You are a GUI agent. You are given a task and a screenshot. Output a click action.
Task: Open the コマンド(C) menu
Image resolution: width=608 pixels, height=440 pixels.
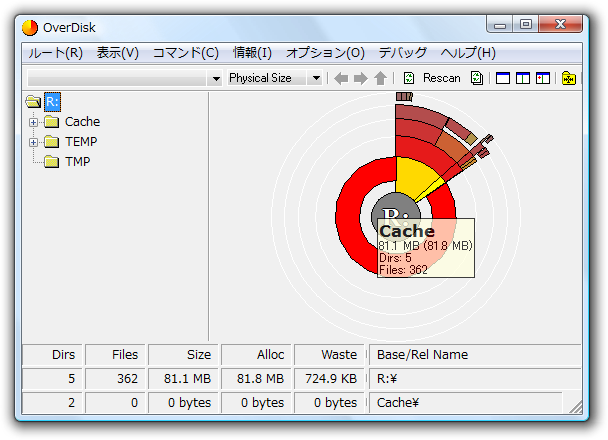(186, 53)
